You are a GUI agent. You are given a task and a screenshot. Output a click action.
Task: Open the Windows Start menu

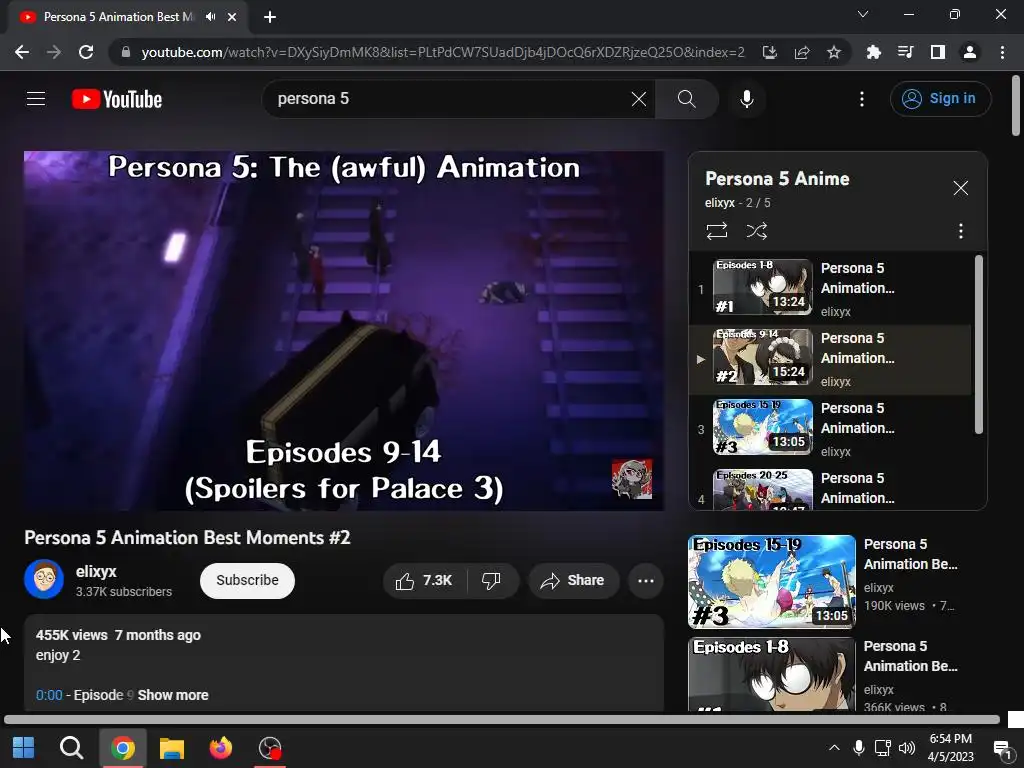point(24,748)
